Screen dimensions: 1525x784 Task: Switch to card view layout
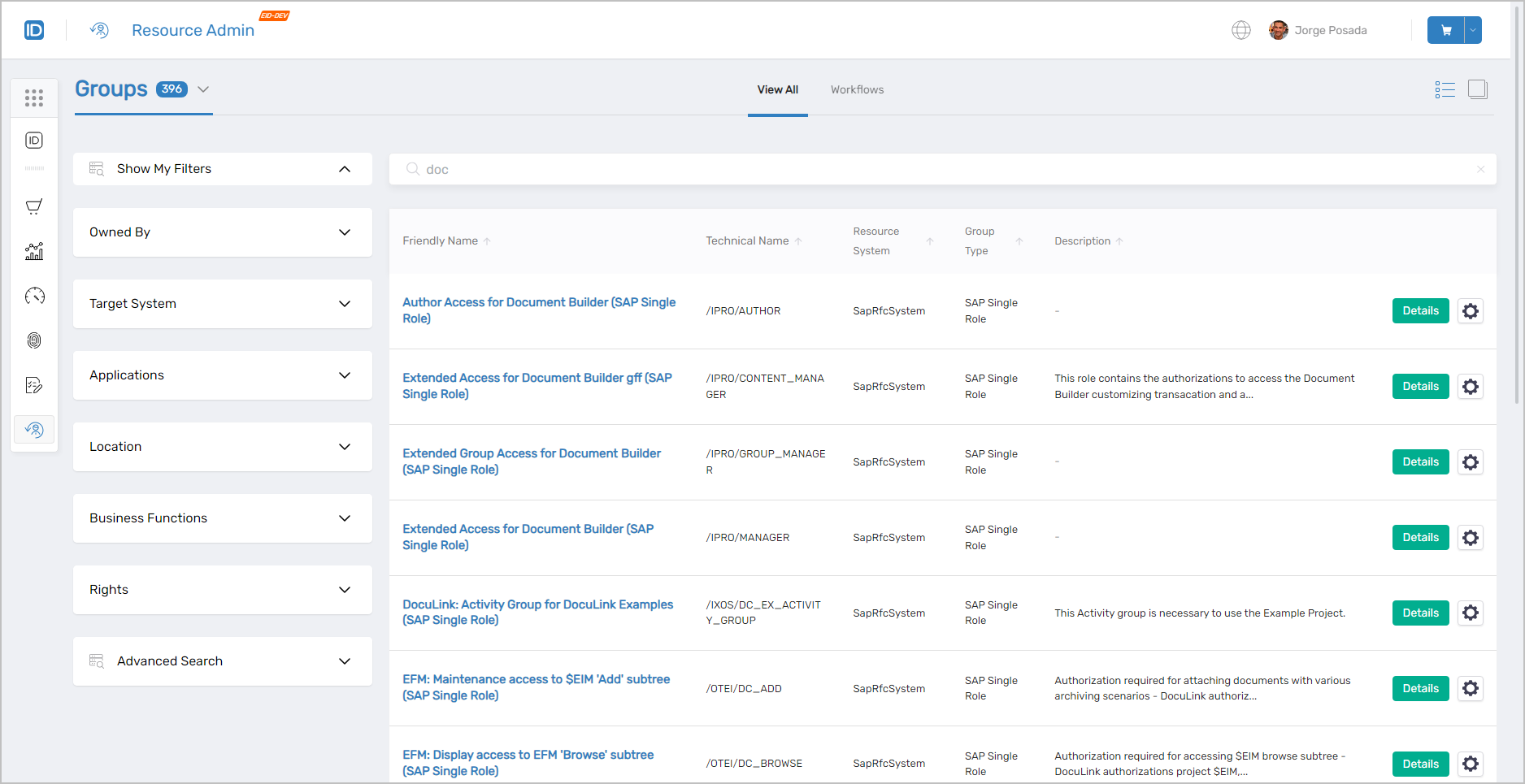point(1479,89)
